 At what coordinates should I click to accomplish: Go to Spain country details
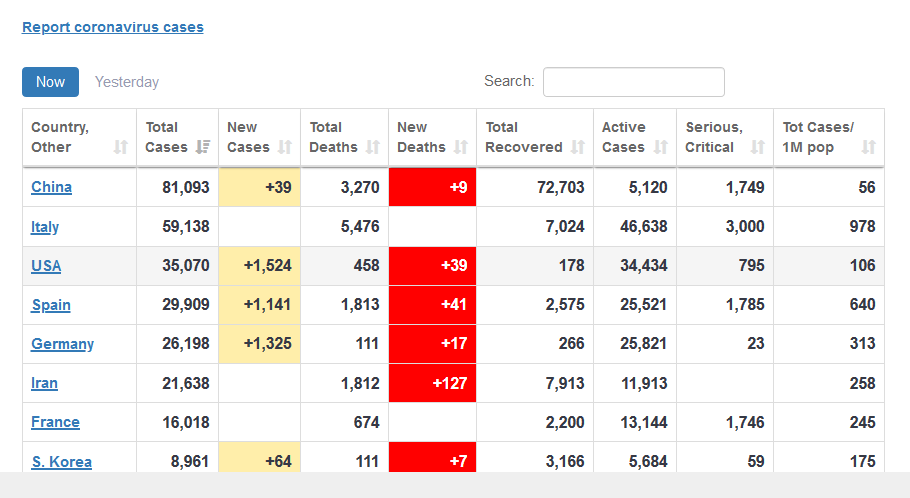pos(51,305)
